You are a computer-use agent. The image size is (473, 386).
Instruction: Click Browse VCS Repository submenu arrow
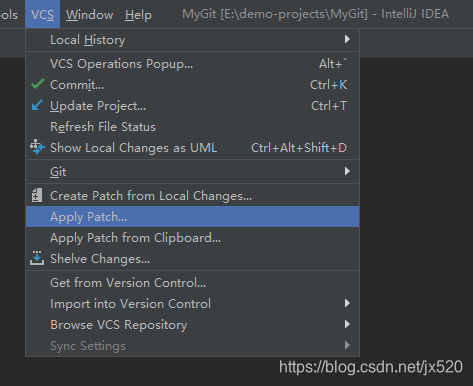pos(347,324)
